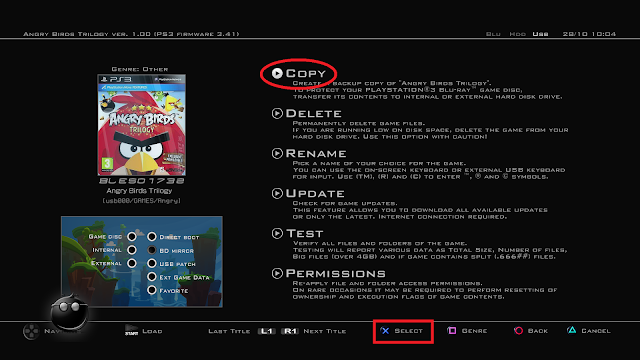
Task: Click the Back label in bottom bar
Action: 538,331
